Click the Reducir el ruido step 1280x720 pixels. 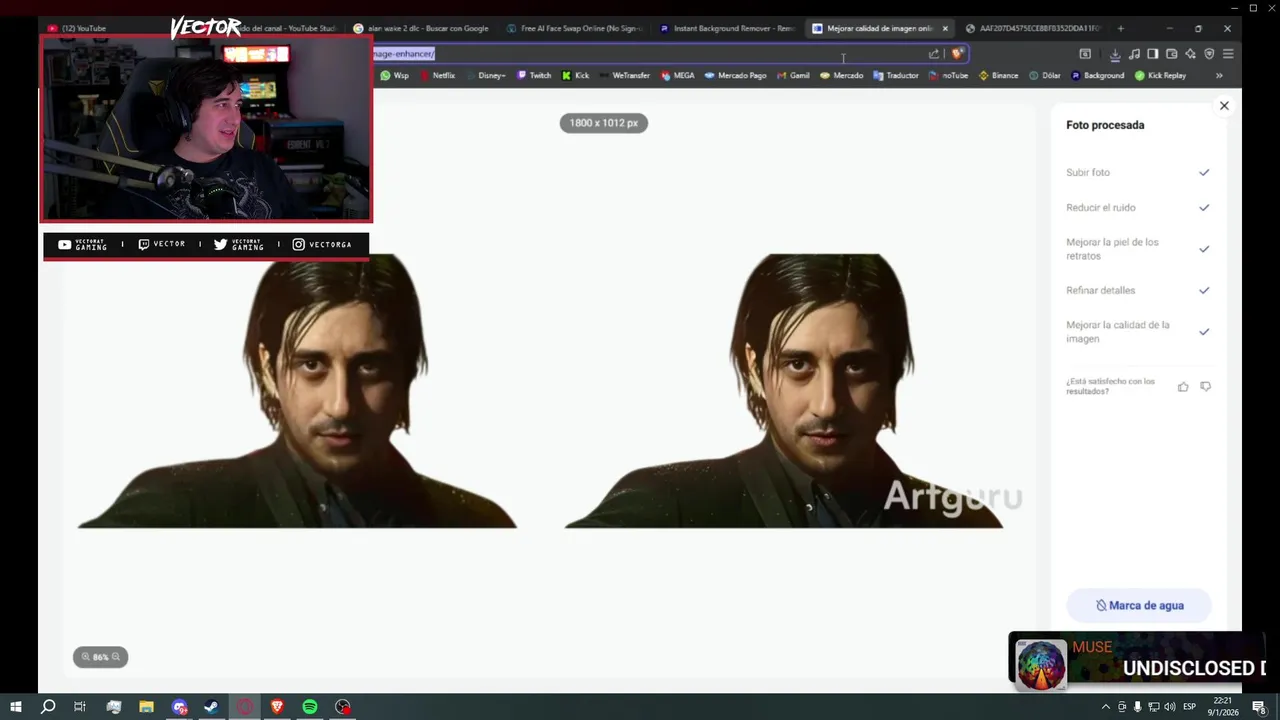tap(1138, 208)
